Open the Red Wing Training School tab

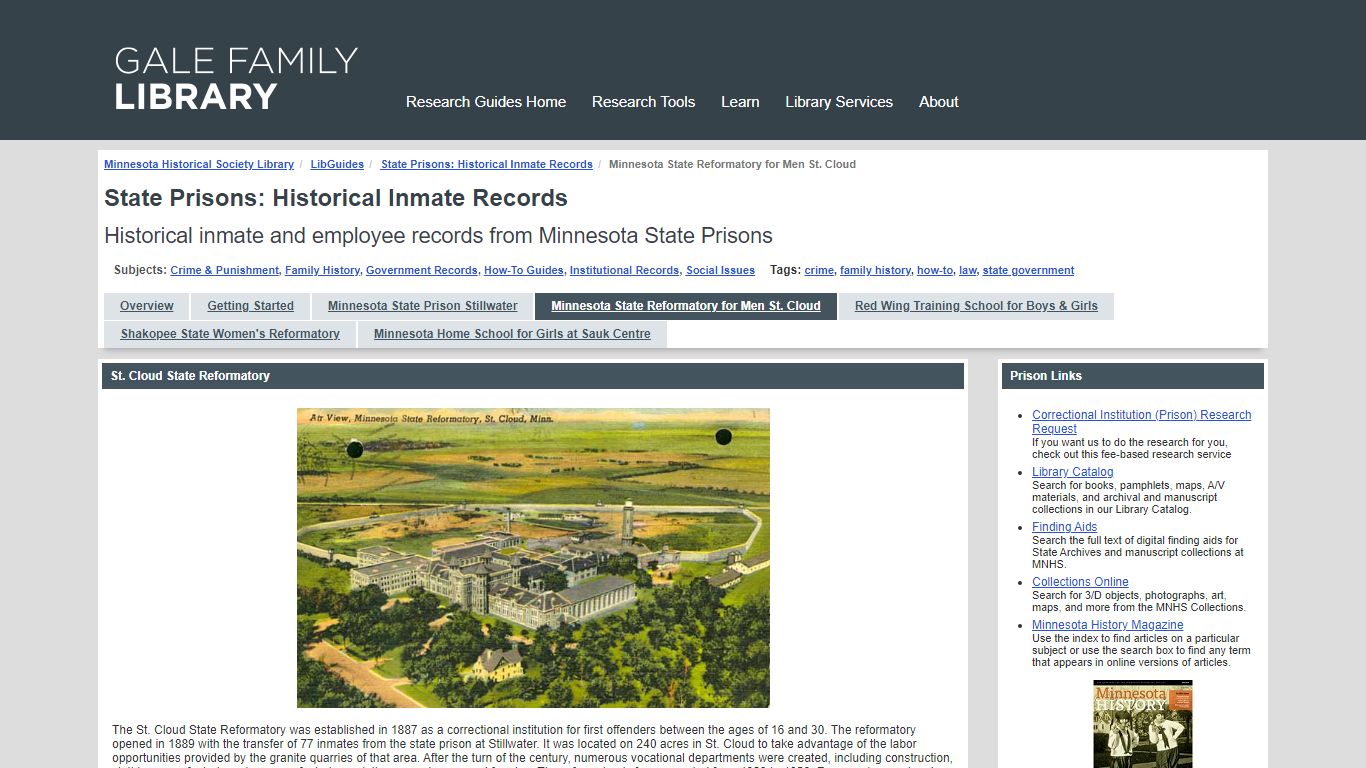(x=977, y=306)
